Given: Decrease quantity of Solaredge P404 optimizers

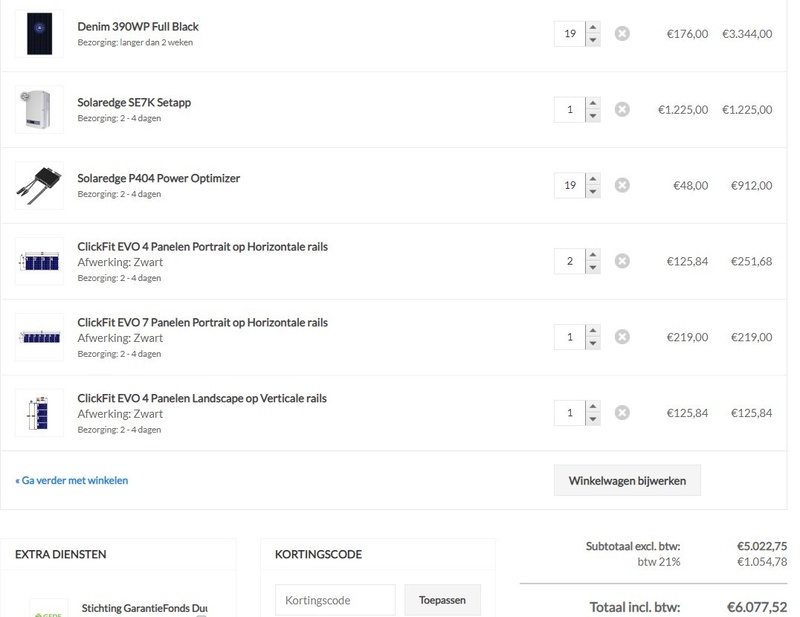Looking at the screenshot, I should coord(593,192).
